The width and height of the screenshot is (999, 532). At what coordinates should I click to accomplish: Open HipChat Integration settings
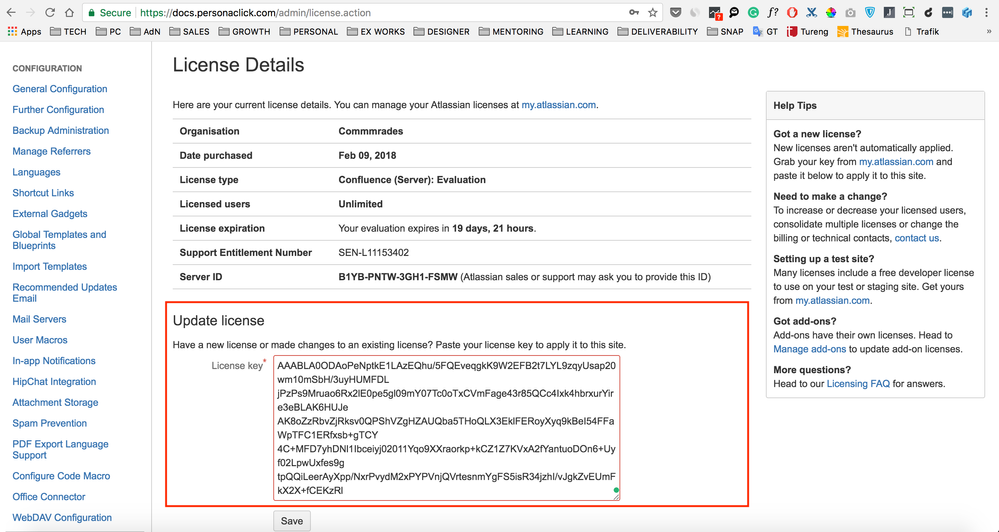[x=54, y=382]
